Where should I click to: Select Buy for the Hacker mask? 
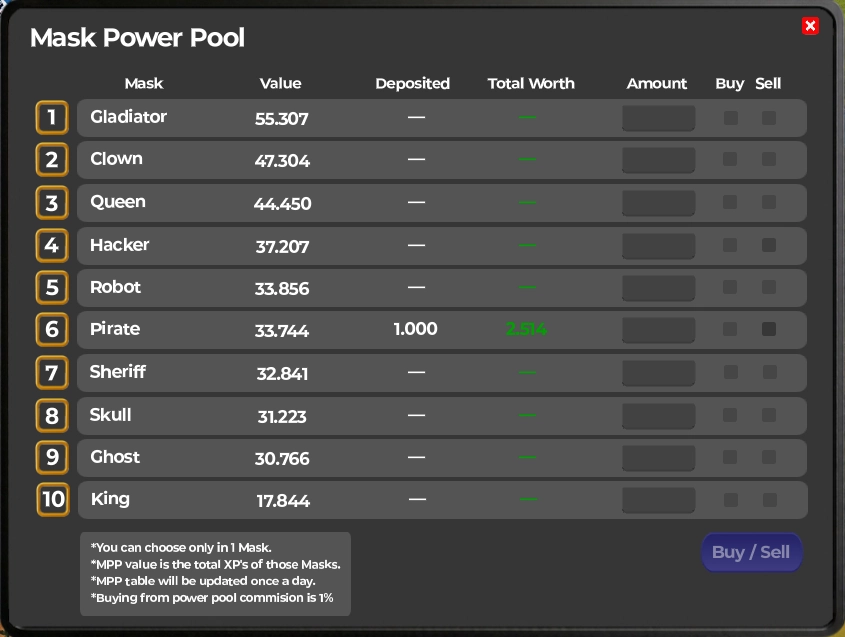[730, 245]
